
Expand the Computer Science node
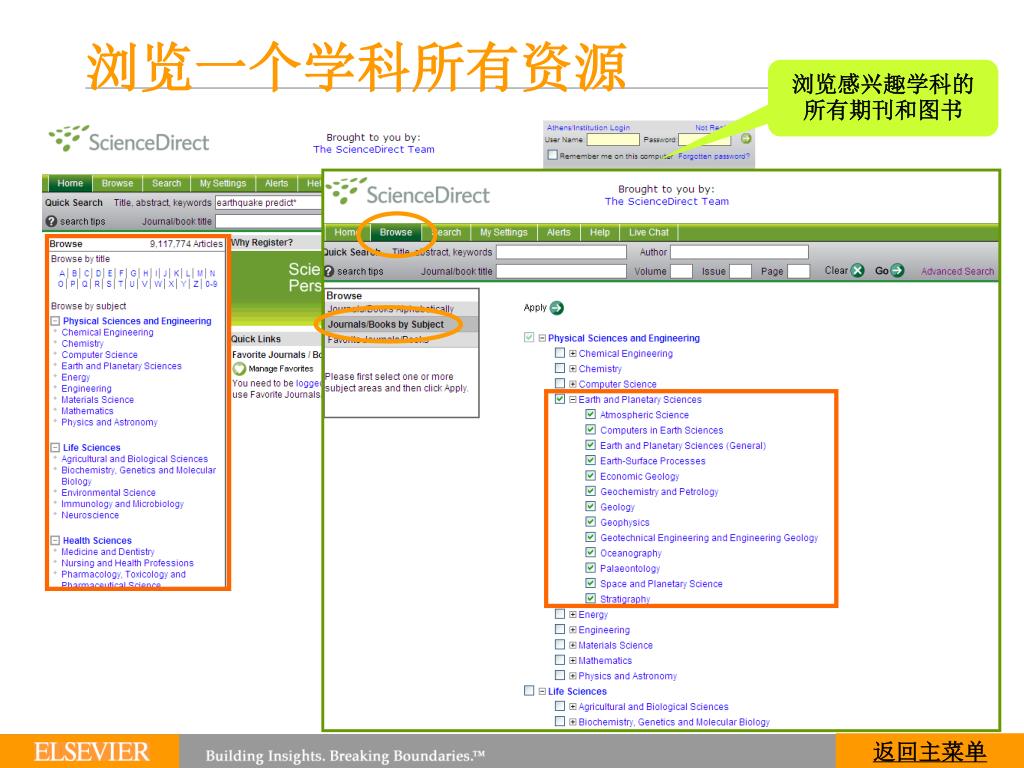click(573, 384)
